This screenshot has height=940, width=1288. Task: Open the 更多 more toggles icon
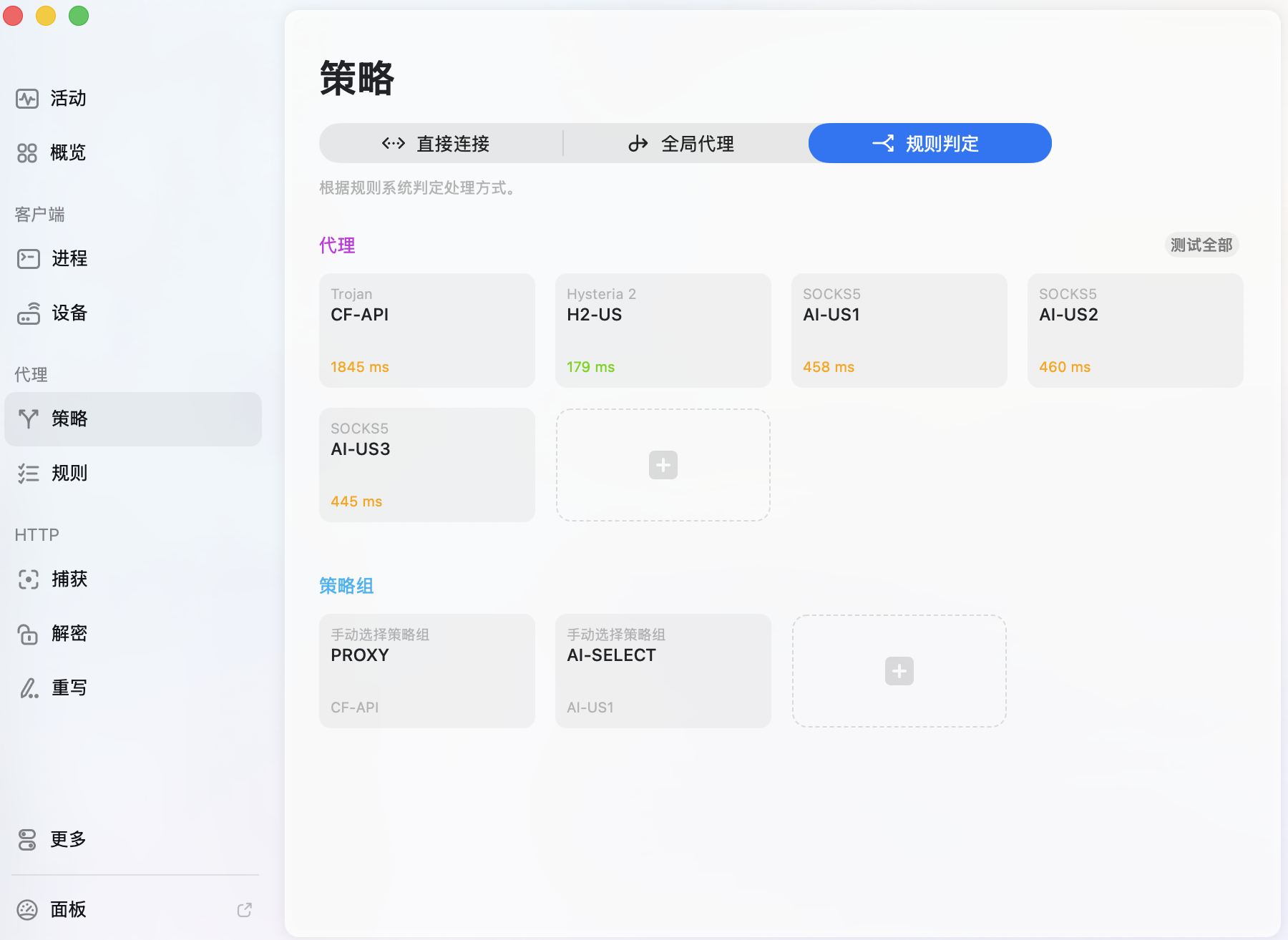click(27, 840)
